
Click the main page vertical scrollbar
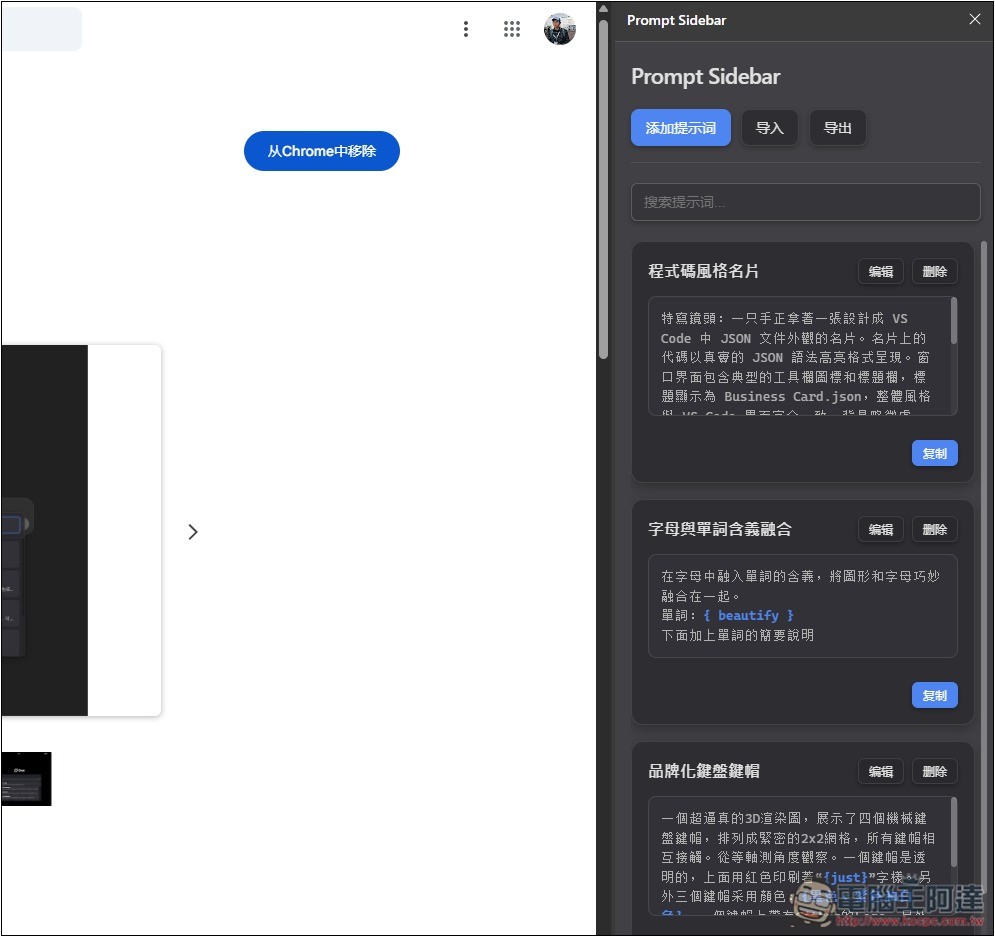[x=603, y=190]
